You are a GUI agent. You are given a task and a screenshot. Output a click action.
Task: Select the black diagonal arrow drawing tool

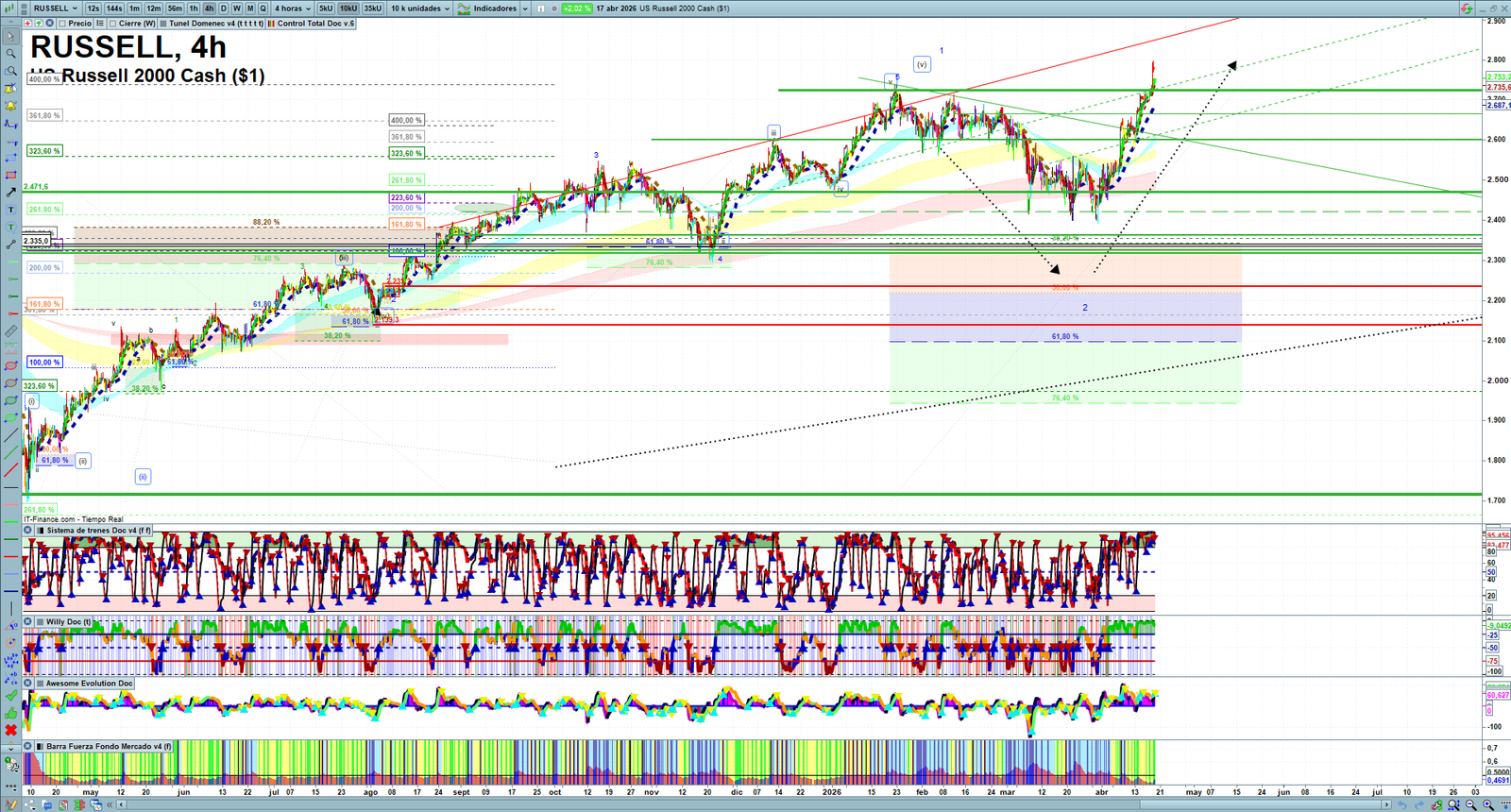(x=10, y=193)
